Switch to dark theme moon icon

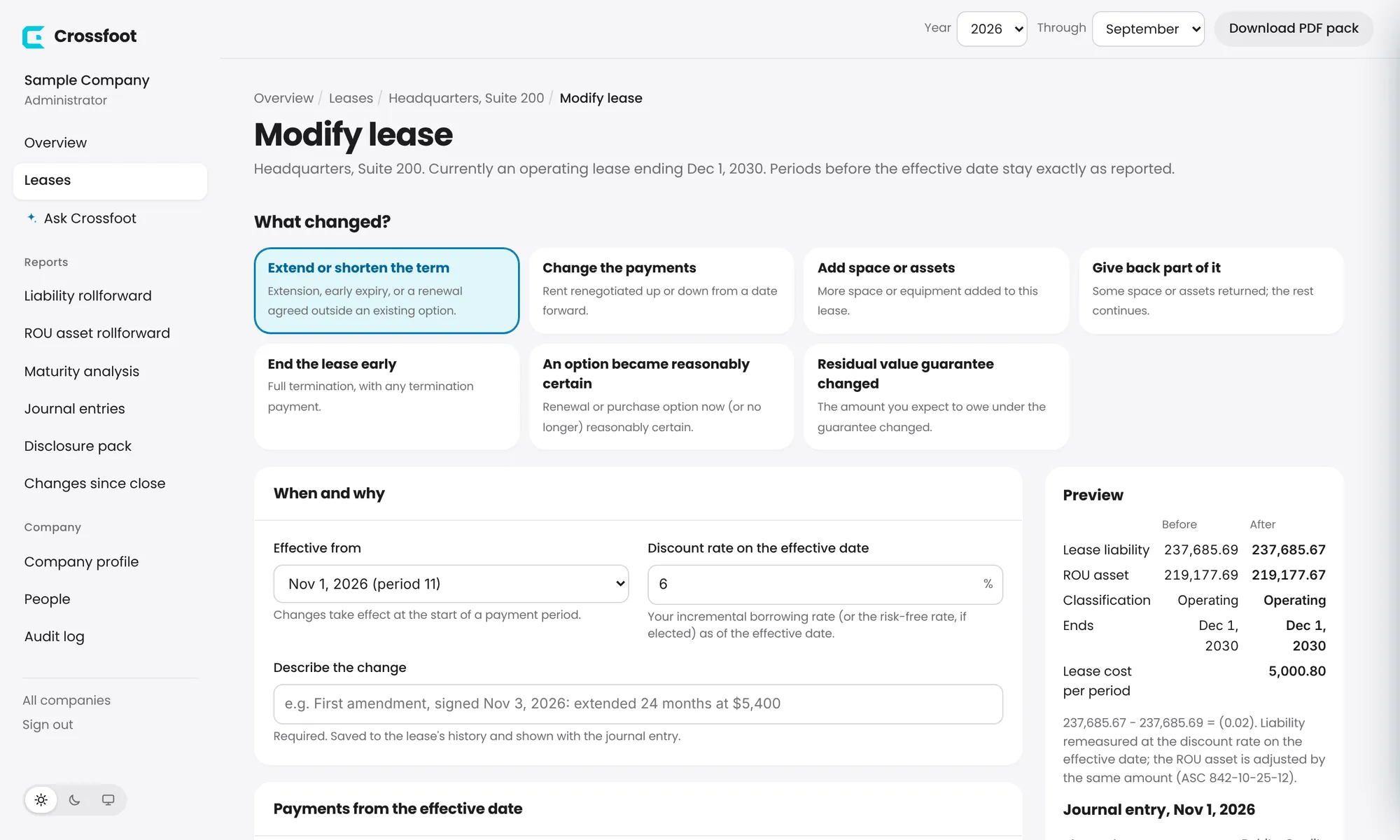(75, 800)
